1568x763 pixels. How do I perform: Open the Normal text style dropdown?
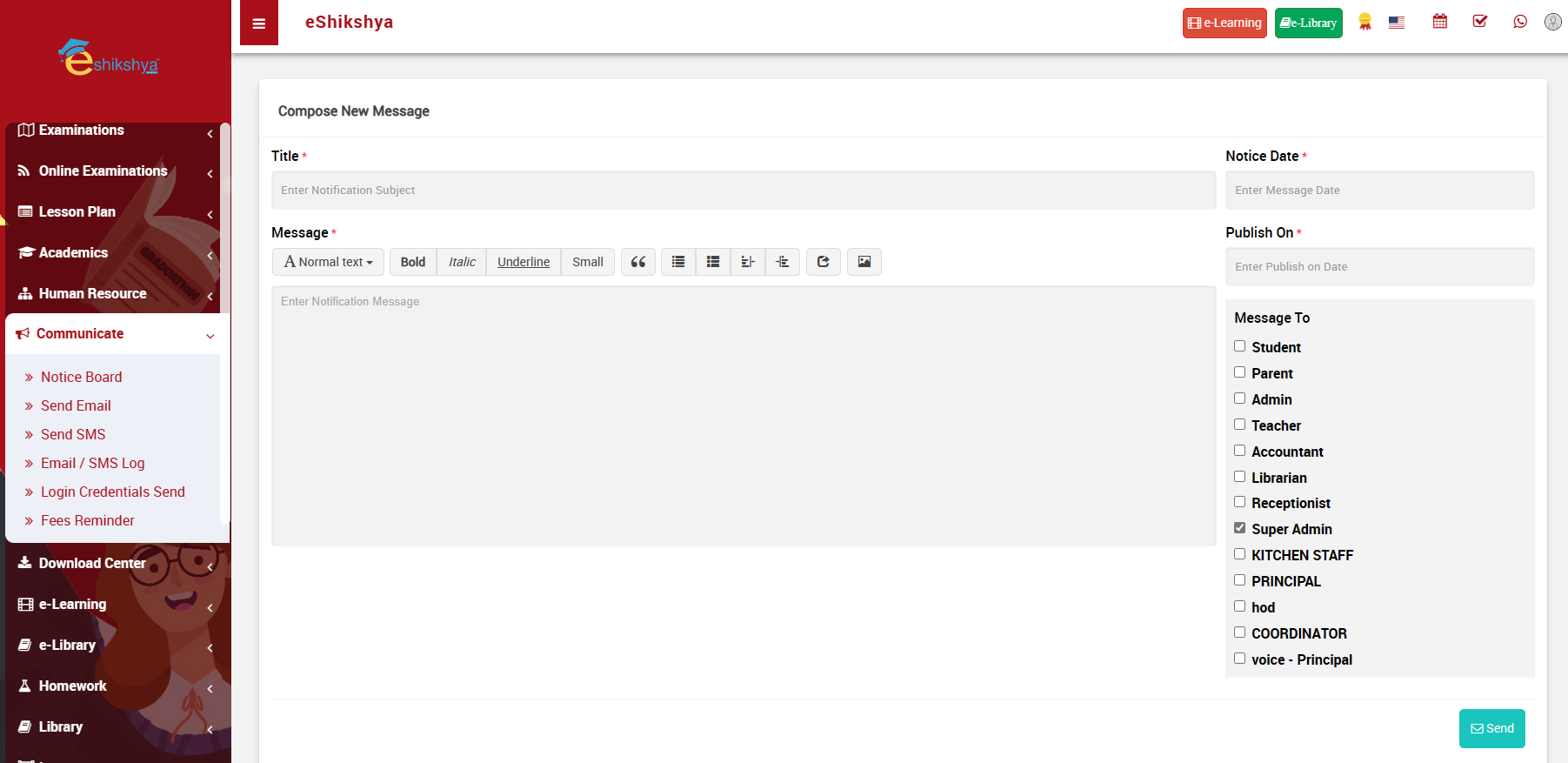pyautogui.click(x=328, y=262)
